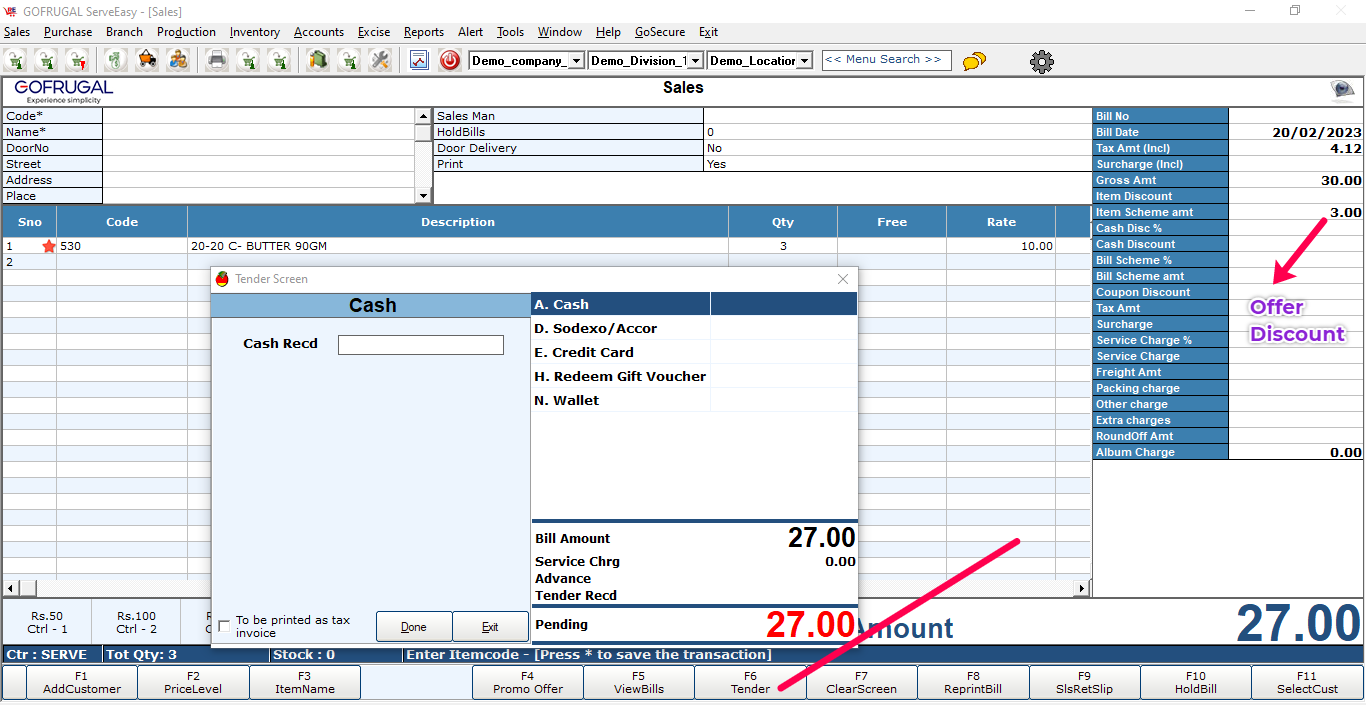
Task: Click Rs.100 Ctrl-2 quick cash button
Action: (136, 622)
